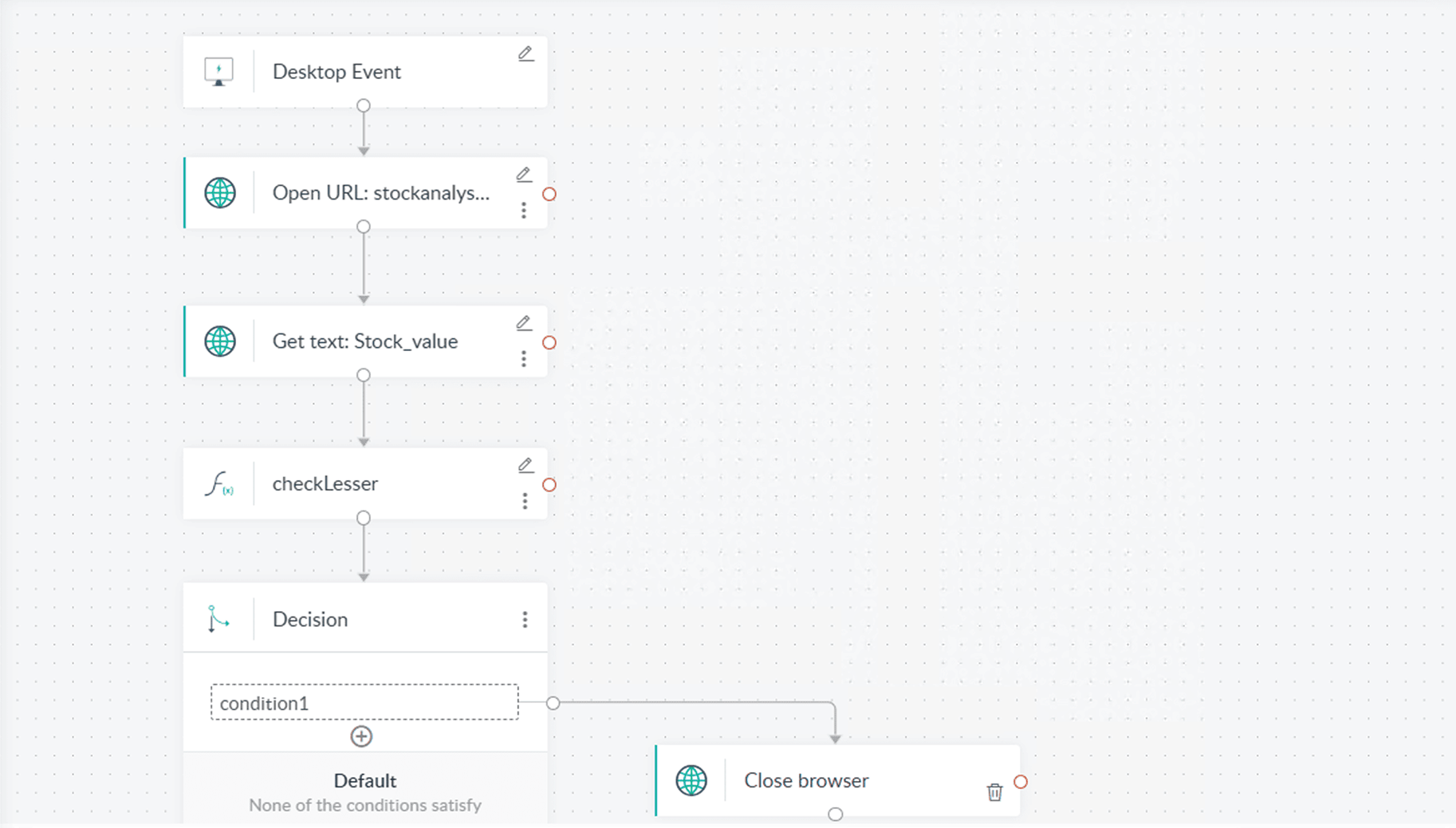Click the function icon on checkLesser
The width and height of the screenshot is (1456, 828).
tap(218, 484)
